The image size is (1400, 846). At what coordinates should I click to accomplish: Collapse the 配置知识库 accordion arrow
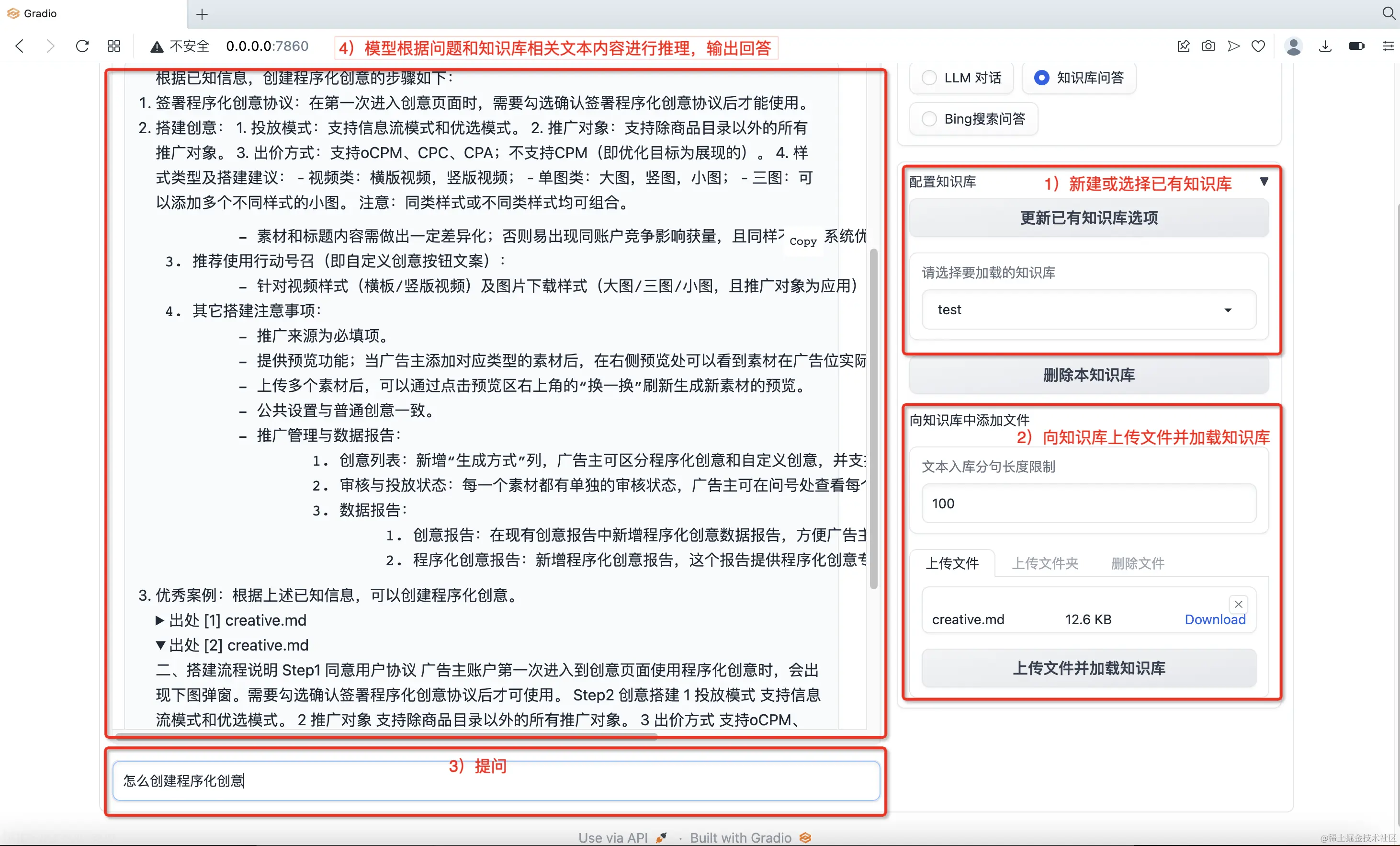click(1264, 182)
